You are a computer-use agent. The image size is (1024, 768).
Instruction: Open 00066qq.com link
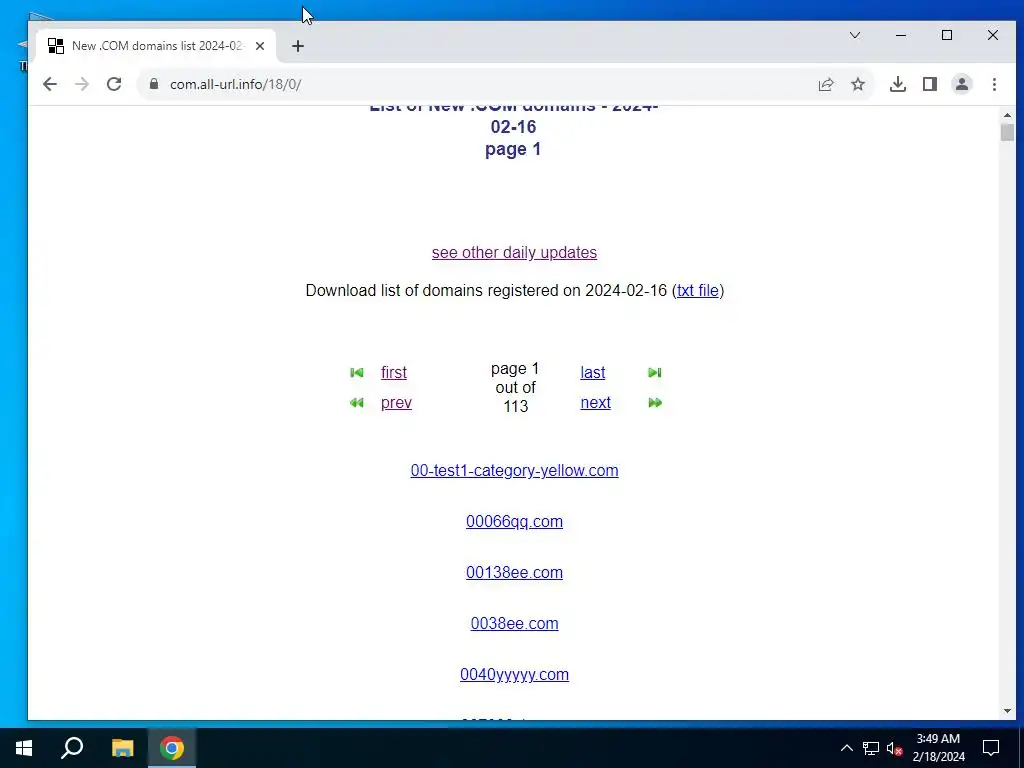coord(515,522)
